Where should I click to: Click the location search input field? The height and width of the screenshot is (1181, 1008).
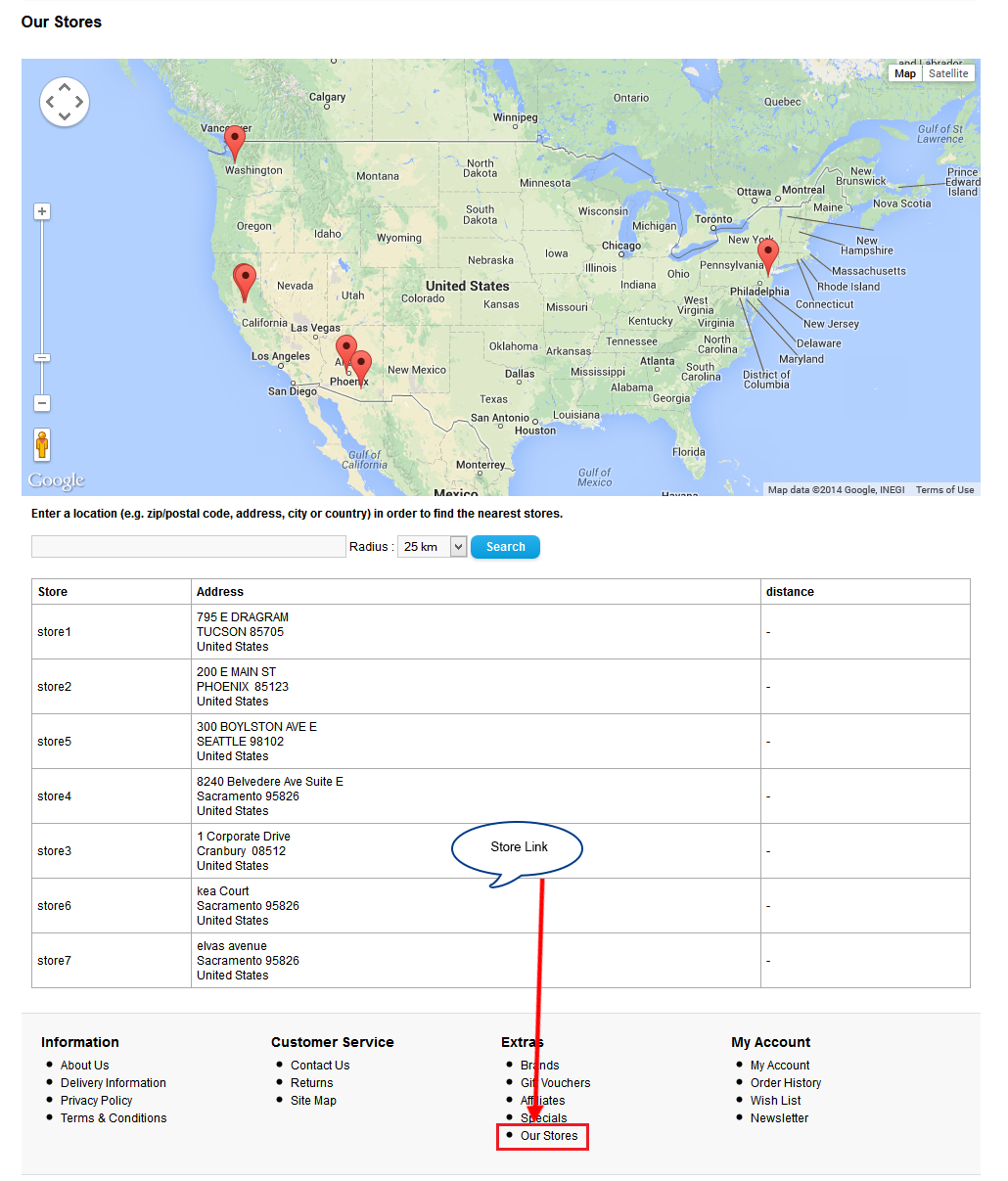tap(189, 547)
